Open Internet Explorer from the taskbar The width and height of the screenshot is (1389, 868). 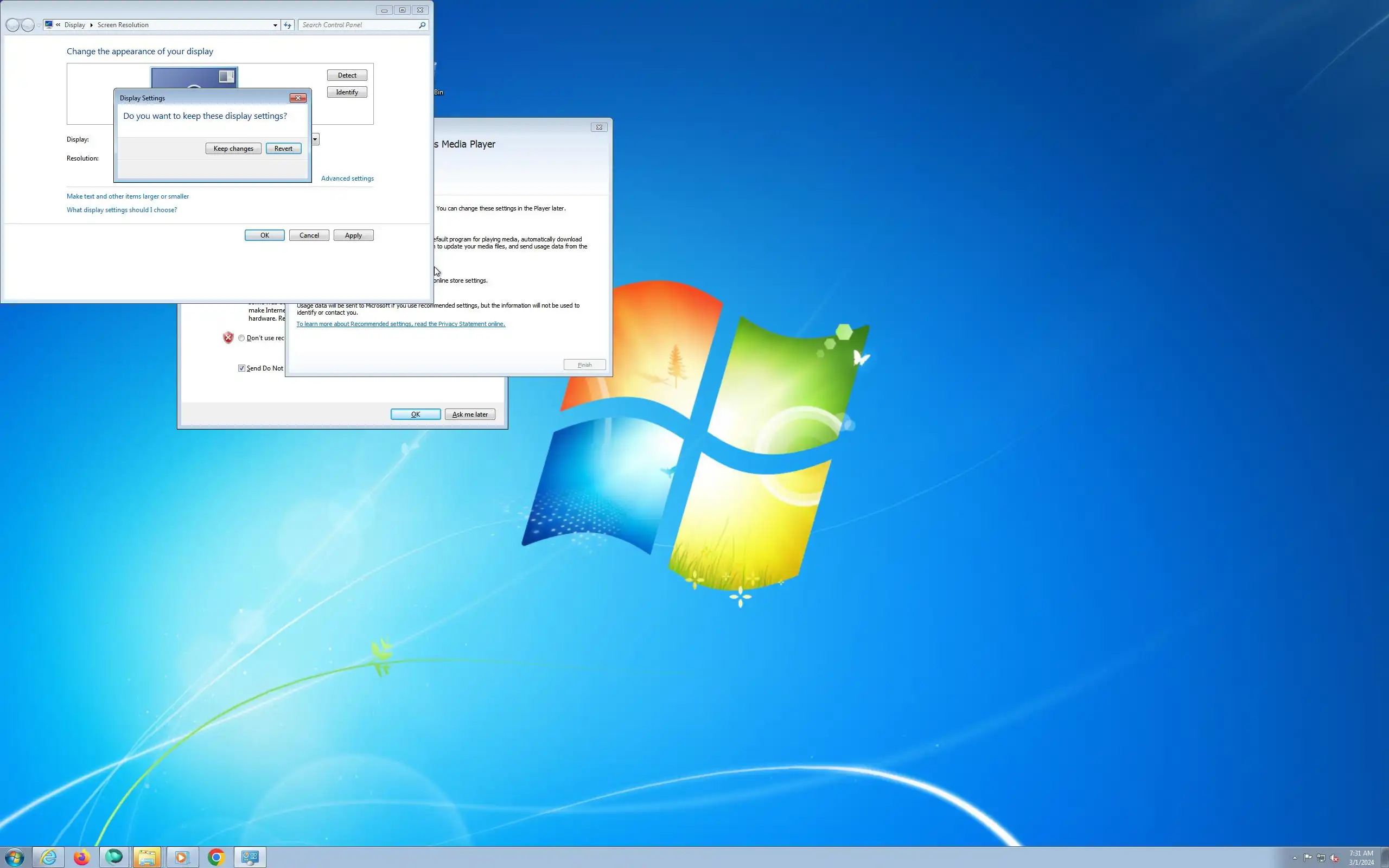pos(48,857)
